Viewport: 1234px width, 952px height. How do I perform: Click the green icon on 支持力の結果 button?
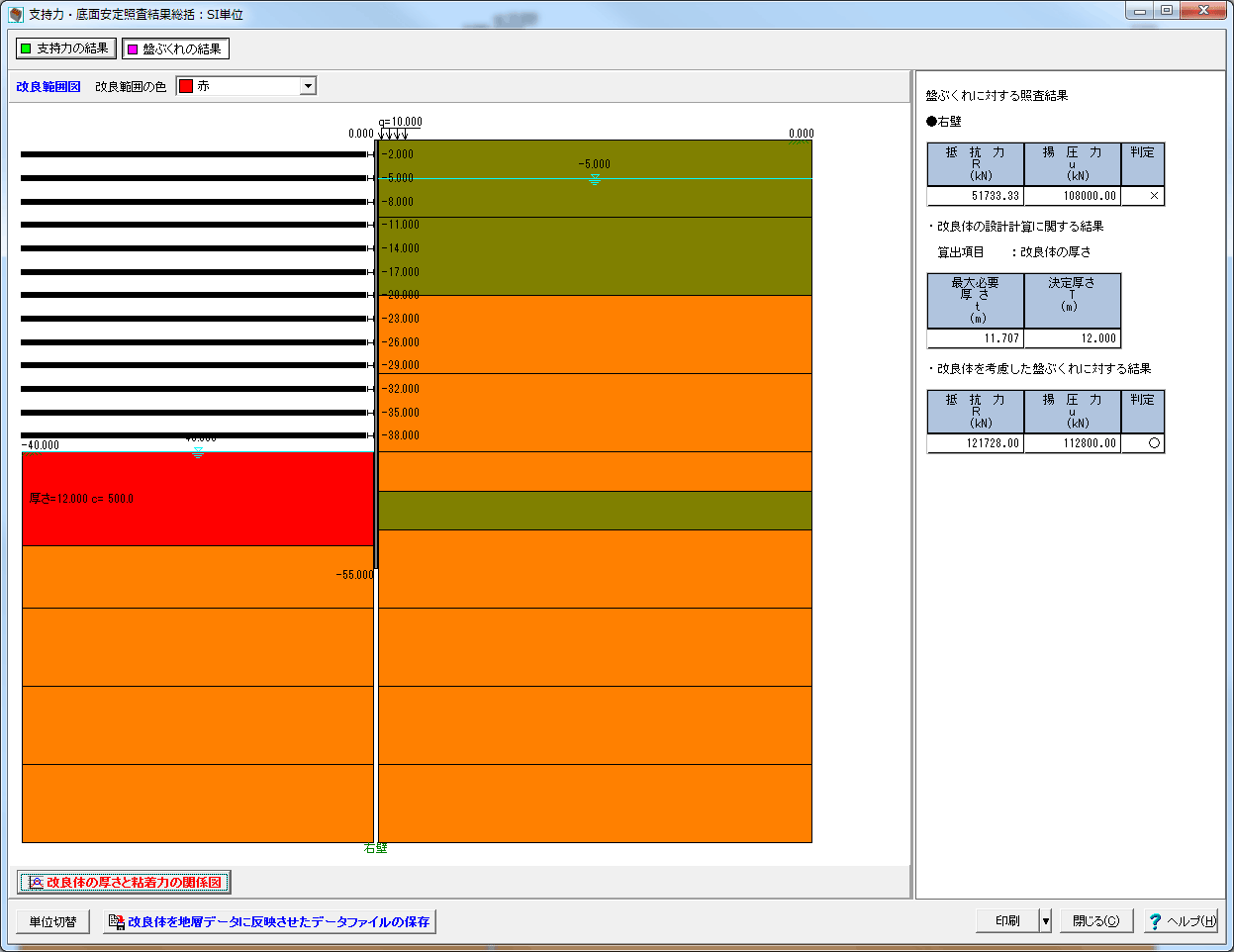(26, 48)
